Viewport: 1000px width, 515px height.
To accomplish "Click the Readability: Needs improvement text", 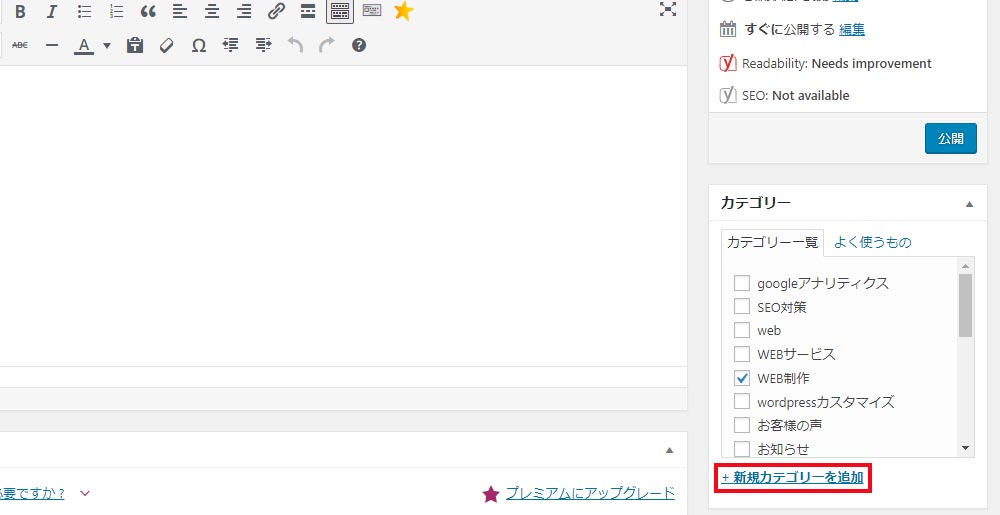I will point(837,64).
